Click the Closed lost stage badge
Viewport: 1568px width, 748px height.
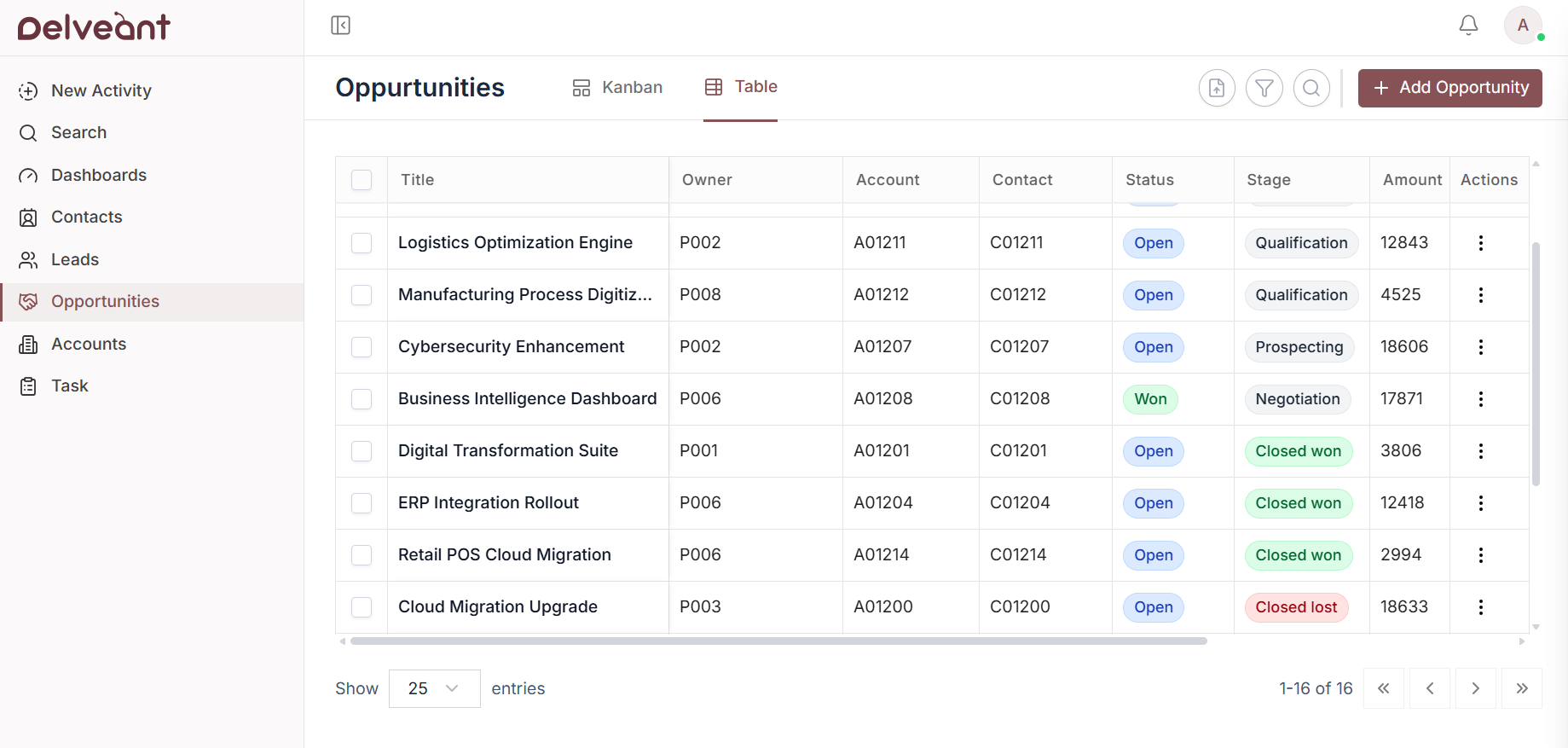1296,607
